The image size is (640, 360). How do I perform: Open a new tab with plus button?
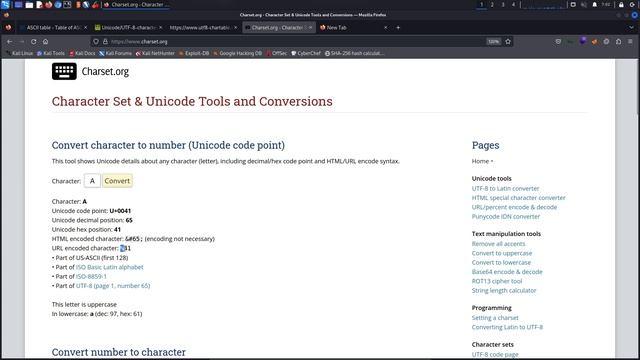398,28
